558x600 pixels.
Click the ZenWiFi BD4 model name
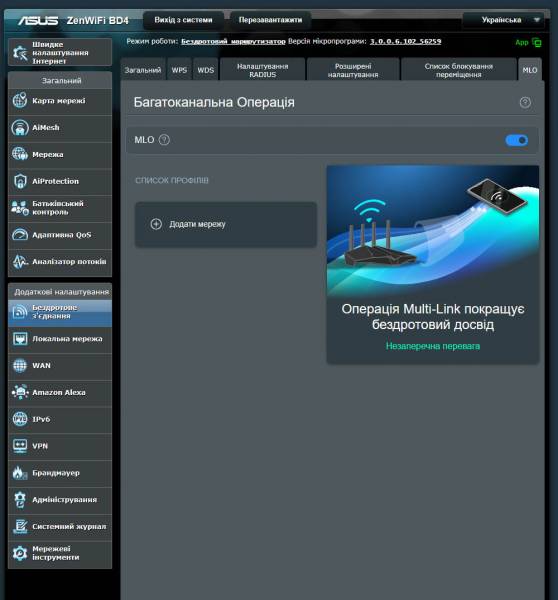98,20
